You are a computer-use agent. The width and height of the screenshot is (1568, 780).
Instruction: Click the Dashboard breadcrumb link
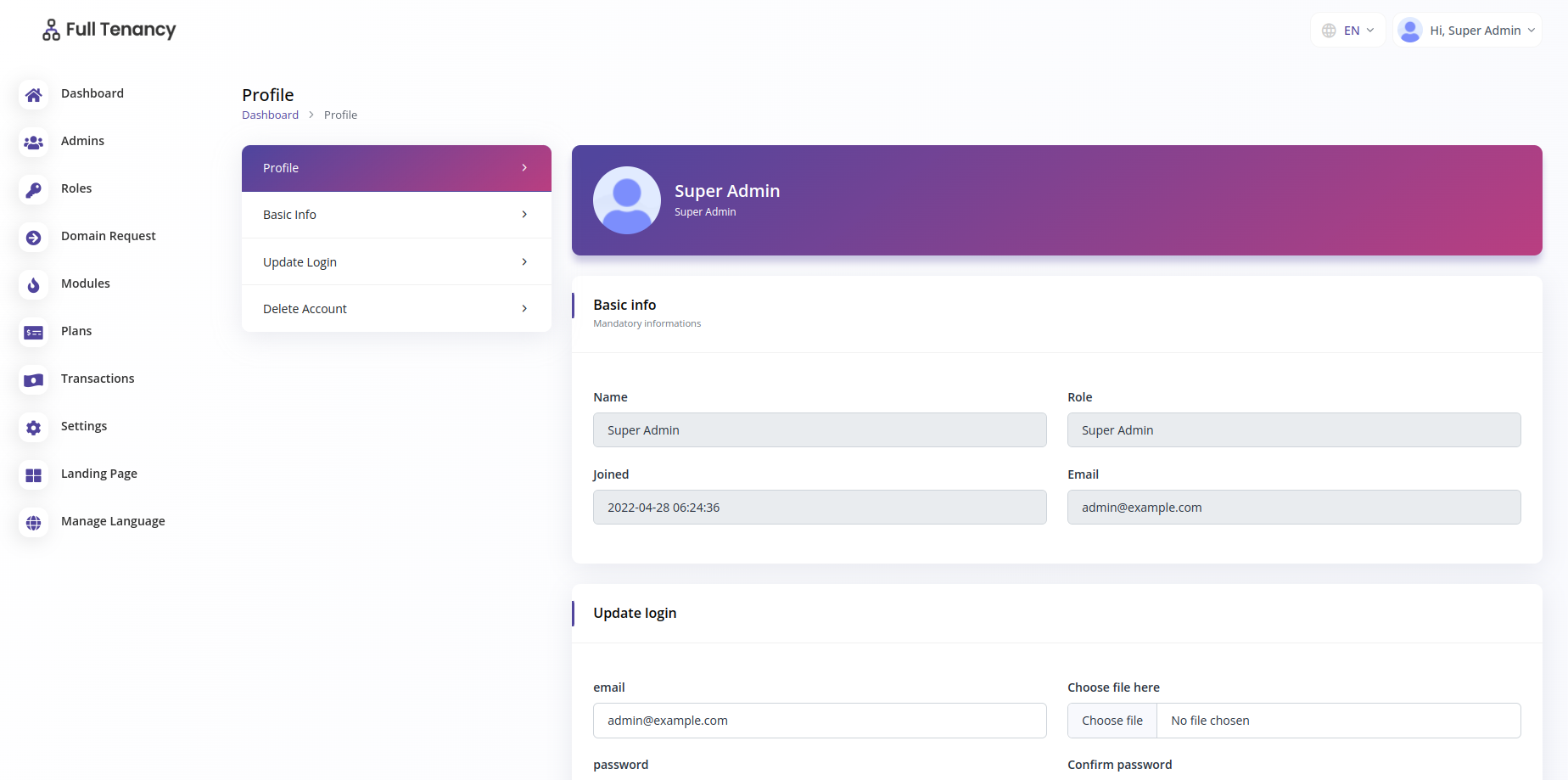tap(270, 115)
